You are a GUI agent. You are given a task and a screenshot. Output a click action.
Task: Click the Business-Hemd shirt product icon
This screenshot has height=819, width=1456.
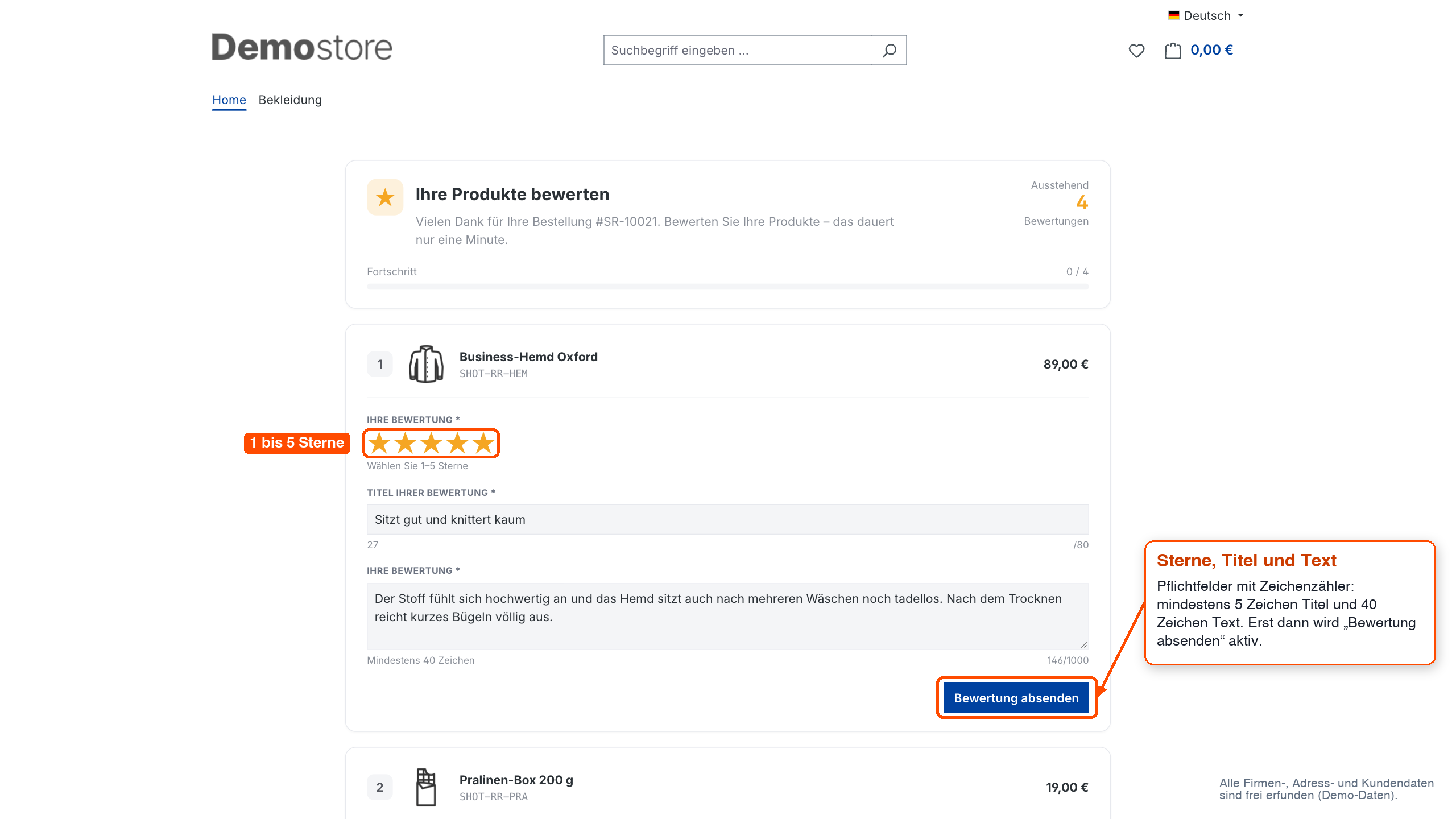tap(426, 364)
